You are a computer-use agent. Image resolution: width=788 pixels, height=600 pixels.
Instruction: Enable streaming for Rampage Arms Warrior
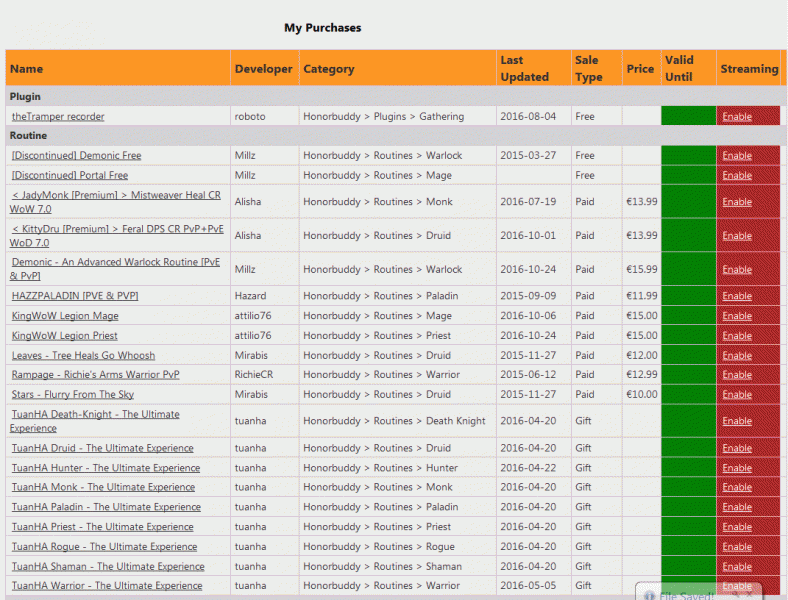point(737,375)
